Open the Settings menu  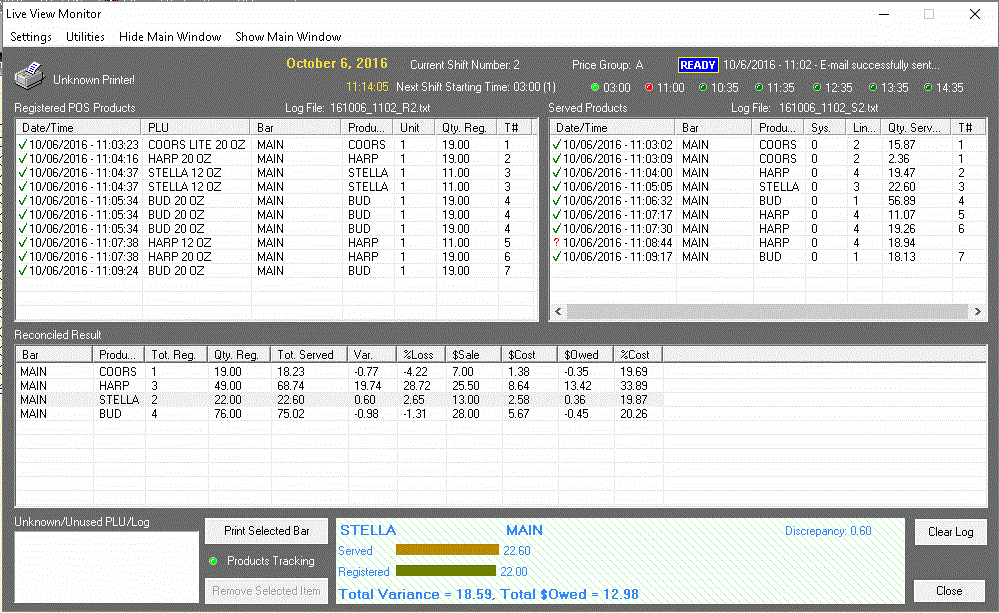pos(31,37)
